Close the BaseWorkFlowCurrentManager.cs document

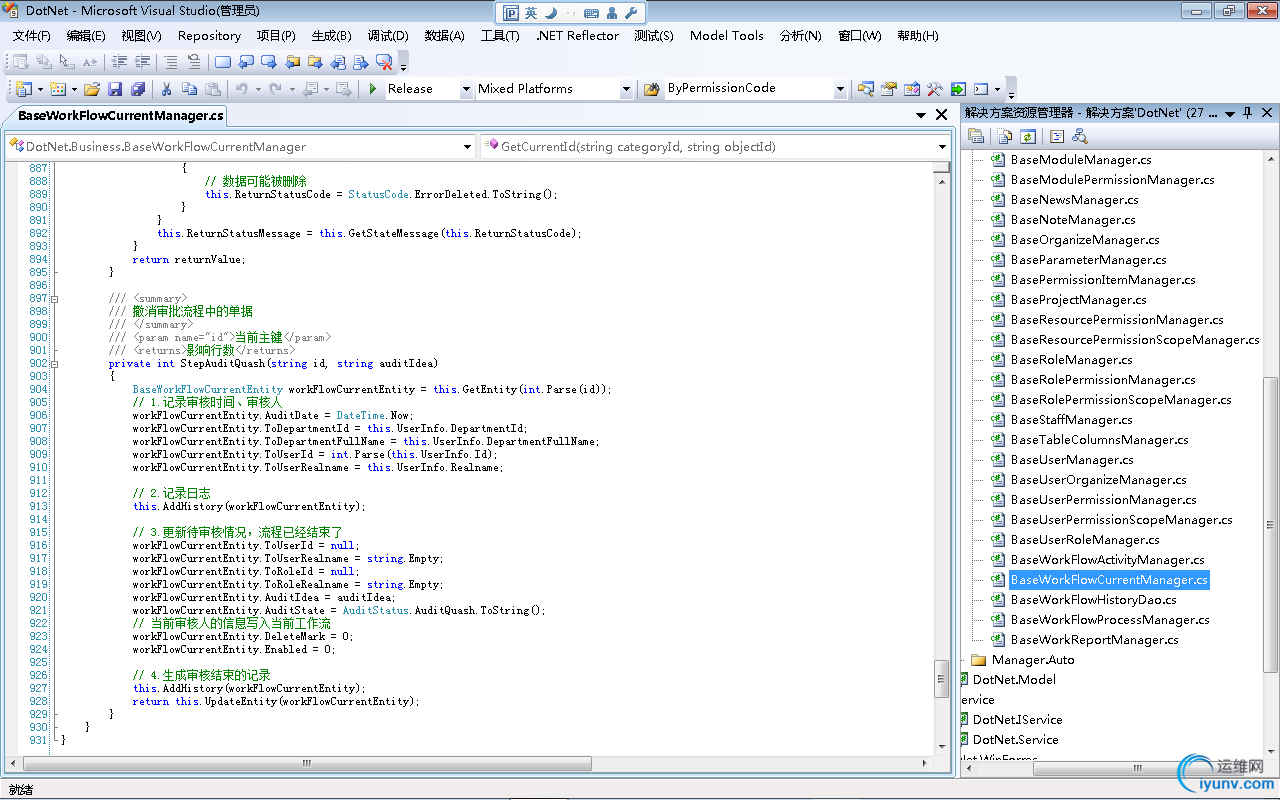click(x=941, y=115)
